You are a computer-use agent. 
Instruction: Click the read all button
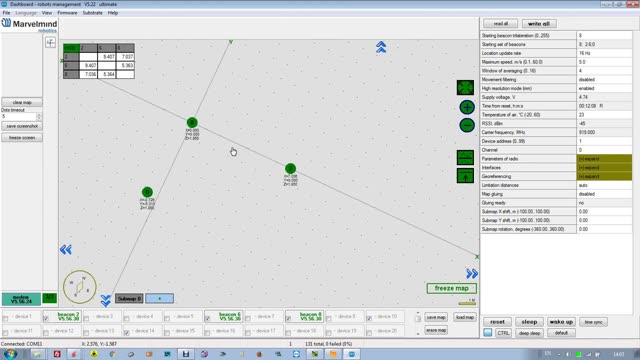(500, 24)
